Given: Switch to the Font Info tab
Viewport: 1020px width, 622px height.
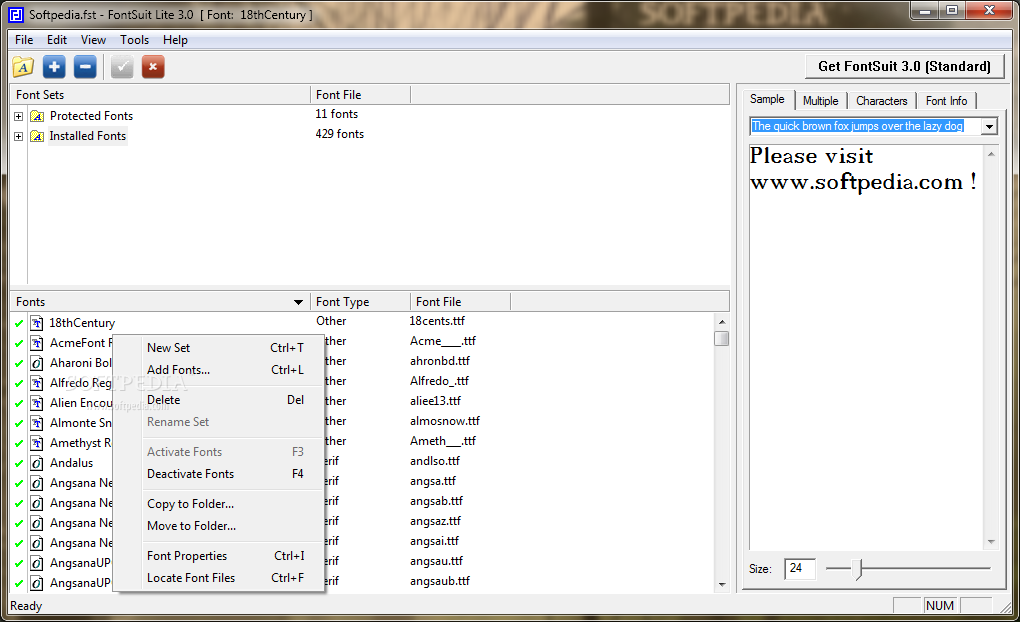Looking at the screenshot, I should click(x=946, y=101).
